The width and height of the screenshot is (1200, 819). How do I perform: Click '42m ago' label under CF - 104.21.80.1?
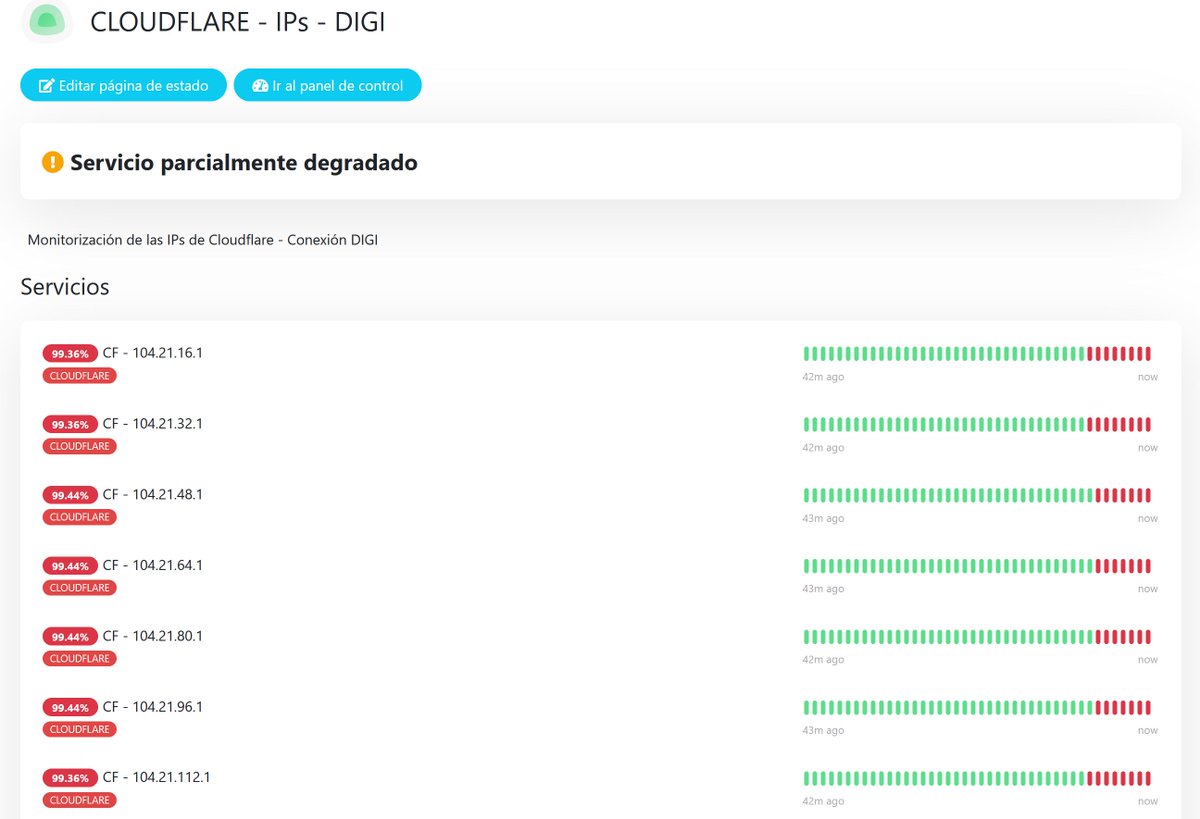[x=823, y=660]
